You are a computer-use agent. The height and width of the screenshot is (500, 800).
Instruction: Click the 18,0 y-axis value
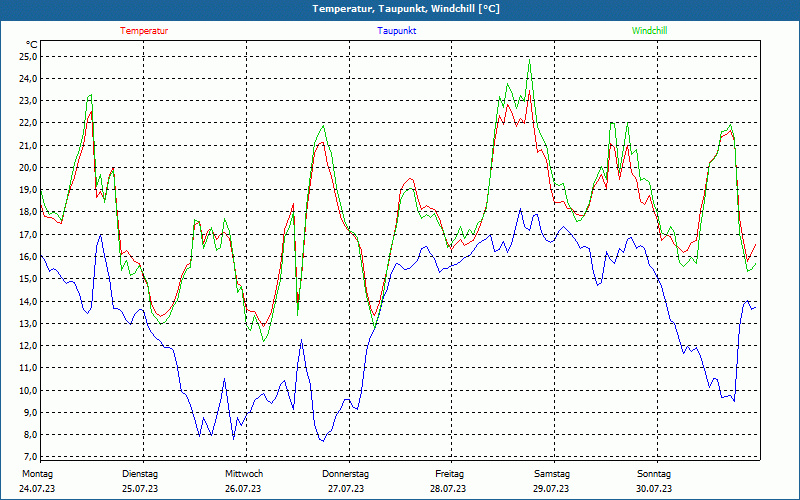[x=28, y=212]
